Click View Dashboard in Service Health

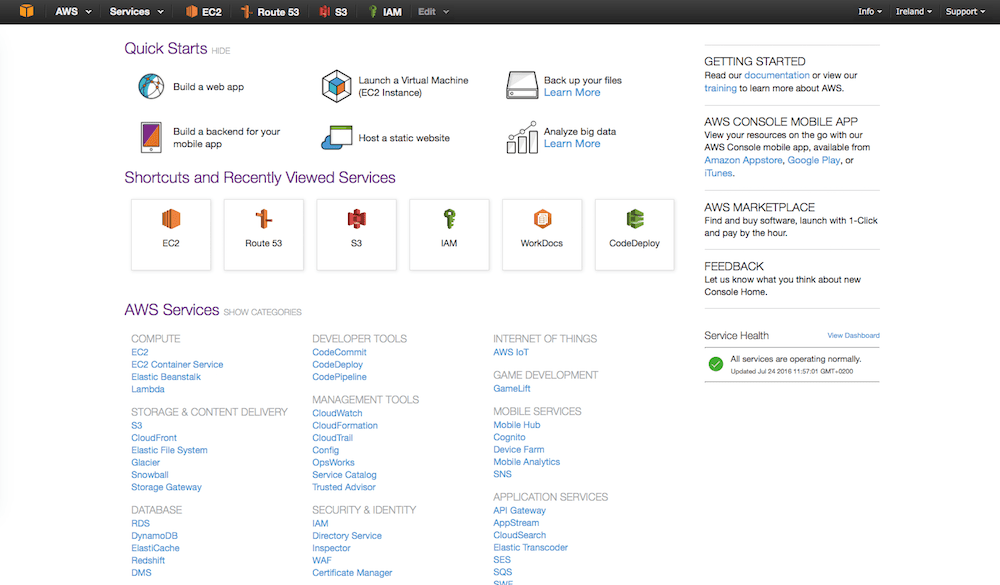point(853,335)
